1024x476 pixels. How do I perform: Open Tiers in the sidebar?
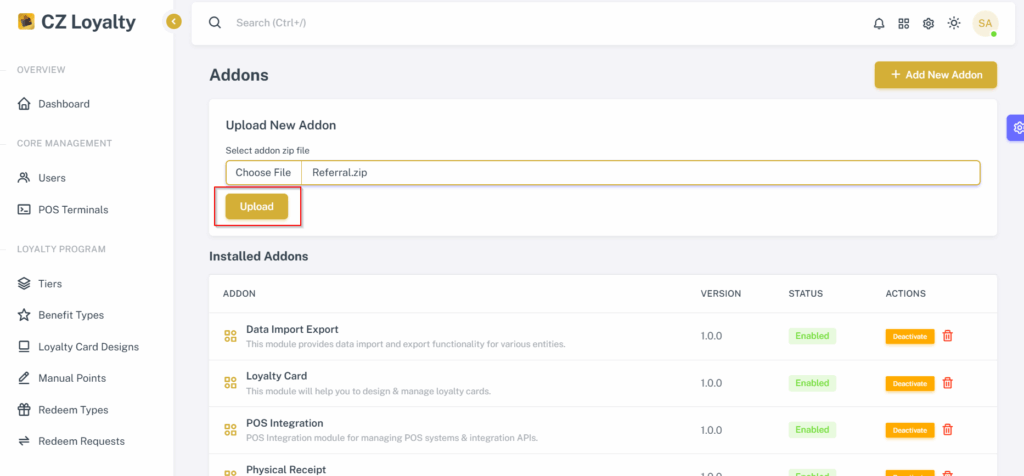coord(50,284)
